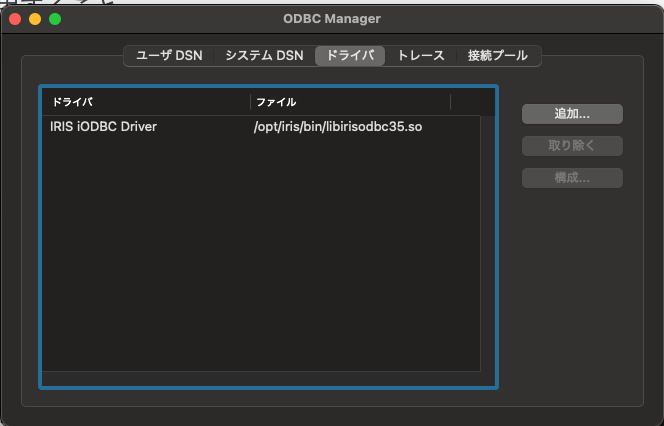Select the ドライバ tab
This screenshot has width=664, height=426.
350,56
